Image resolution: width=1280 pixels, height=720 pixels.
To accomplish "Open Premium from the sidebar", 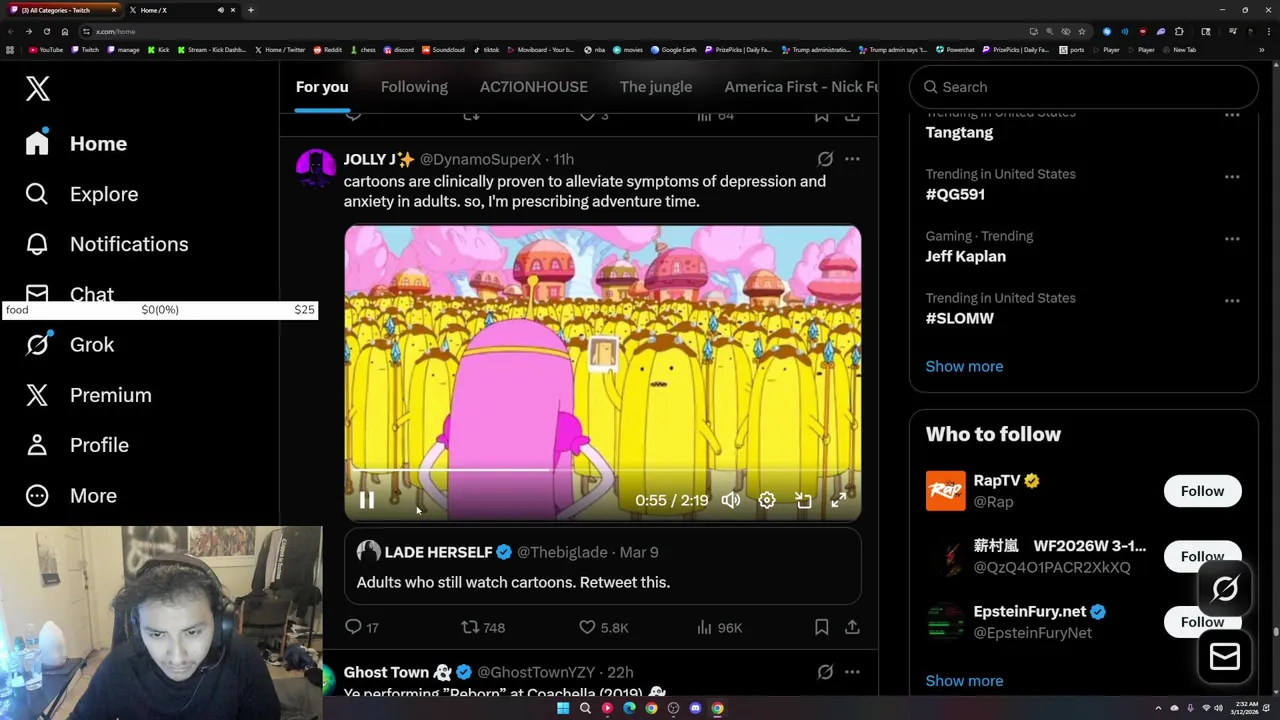I will point(89,395).
